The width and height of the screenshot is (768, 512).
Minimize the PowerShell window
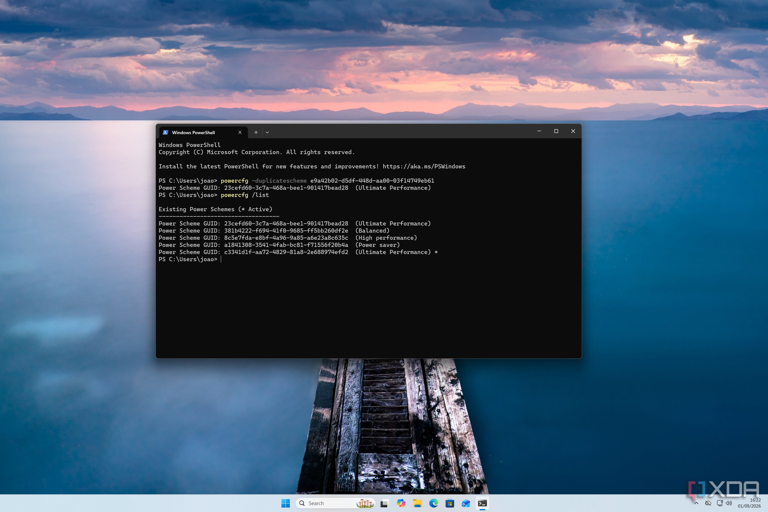[539, 131]
